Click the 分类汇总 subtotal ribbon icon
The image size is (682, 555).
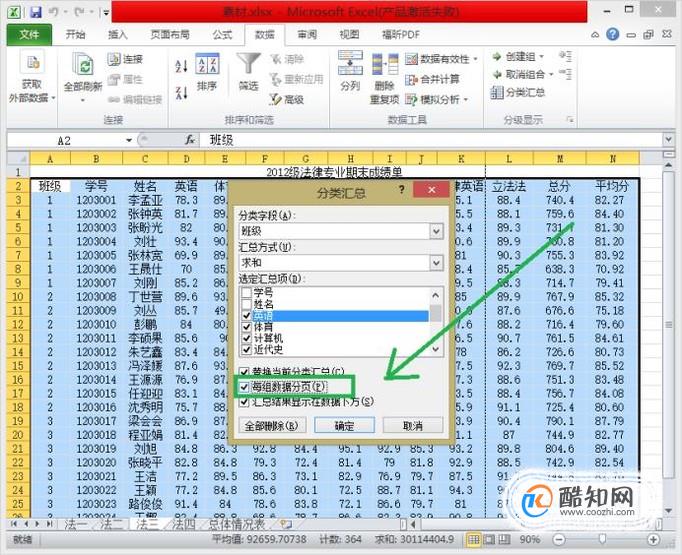click(x=497, y=92)
